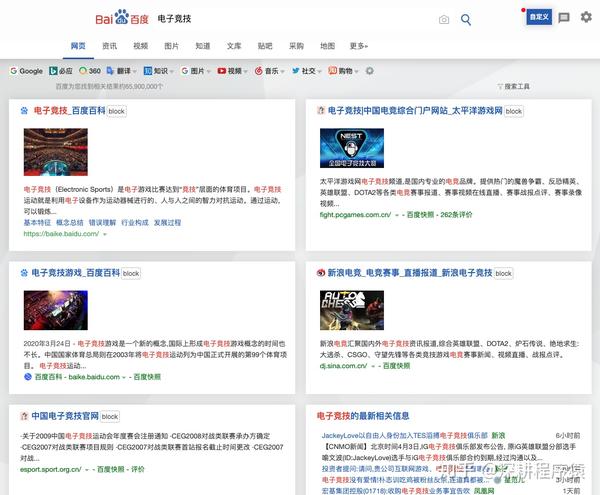Open the 发展过程 sublink

[167, 223]
